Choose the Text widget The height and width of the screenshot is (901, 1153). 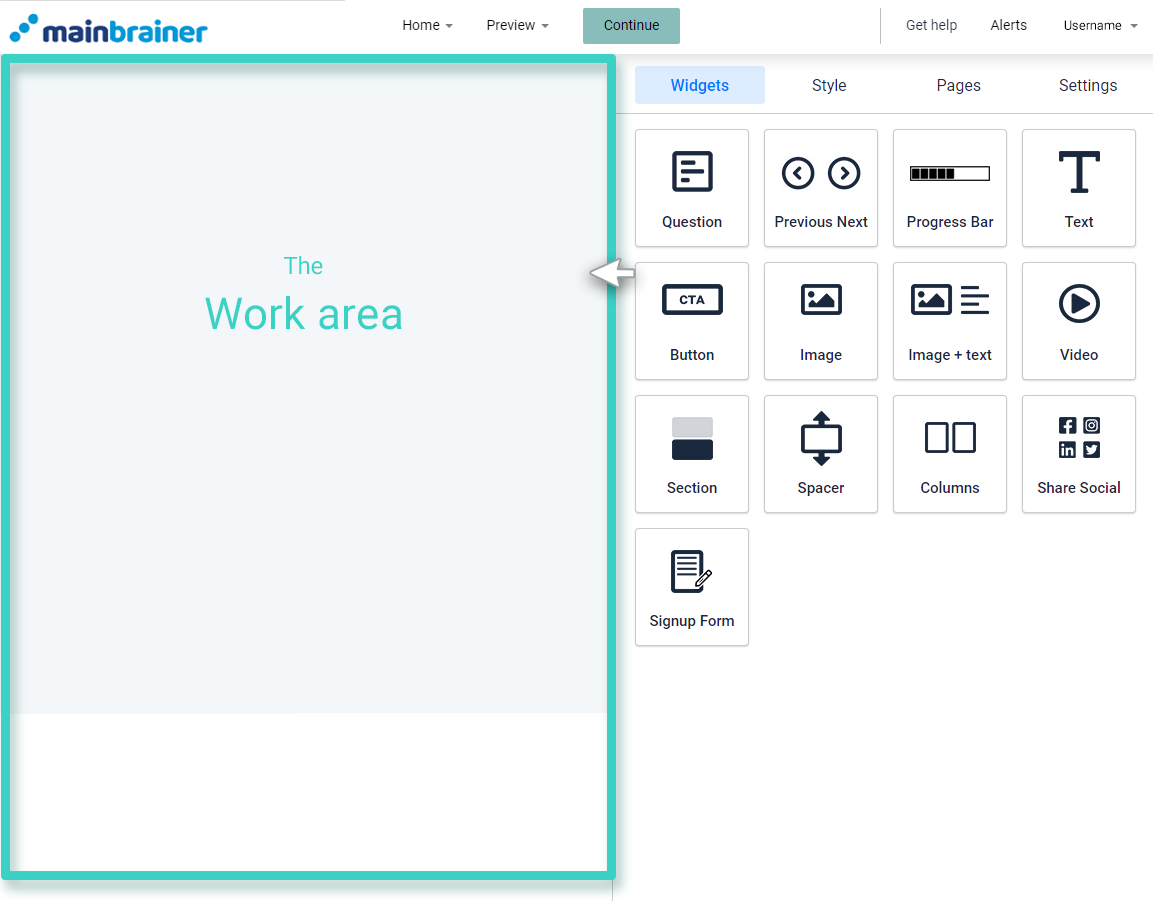(x=1079, y=188)
